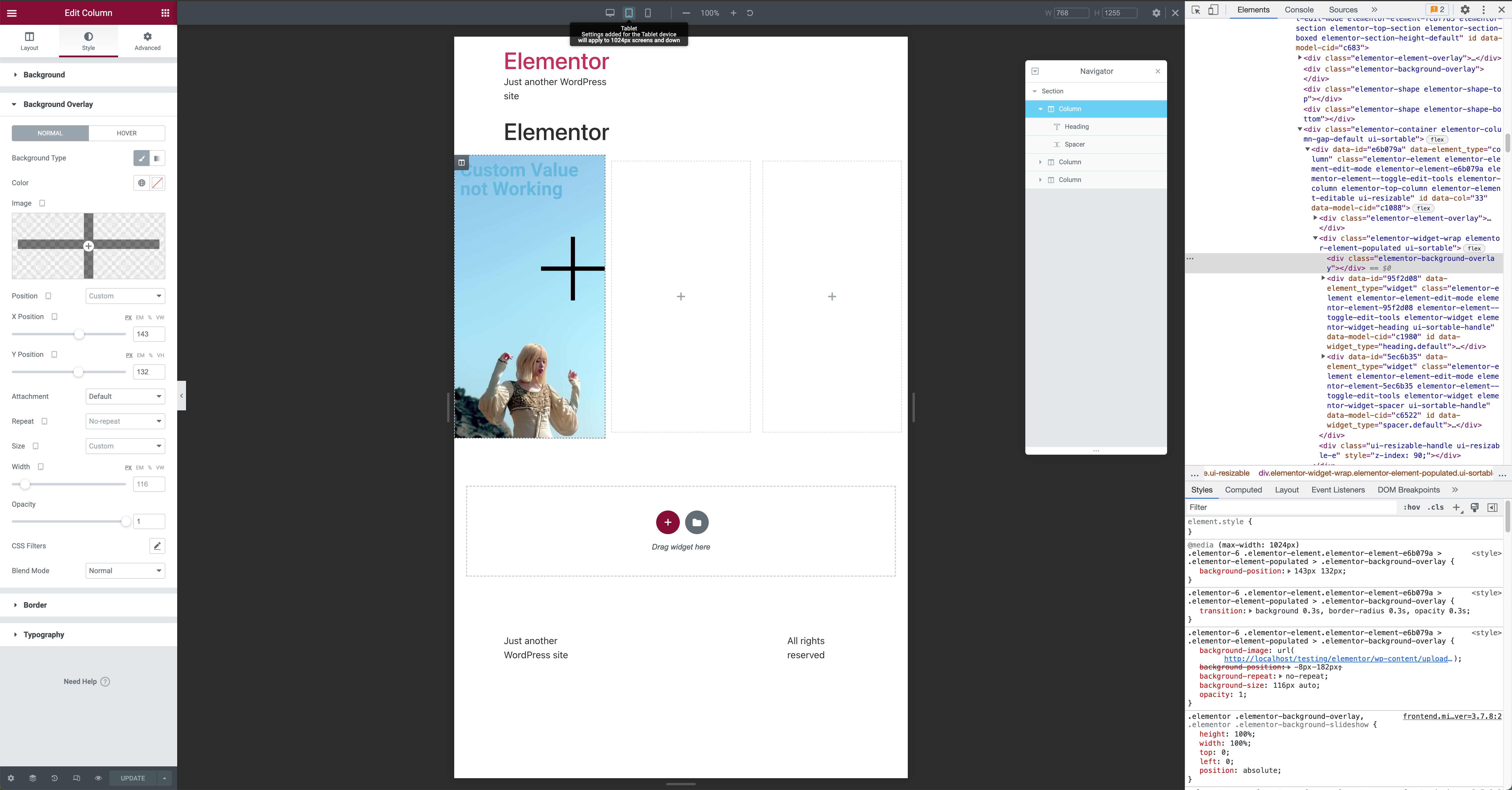Screen dimensions: 1512x790
Task: Switch to desktop preview mode
Action: [x=610, y=13]
